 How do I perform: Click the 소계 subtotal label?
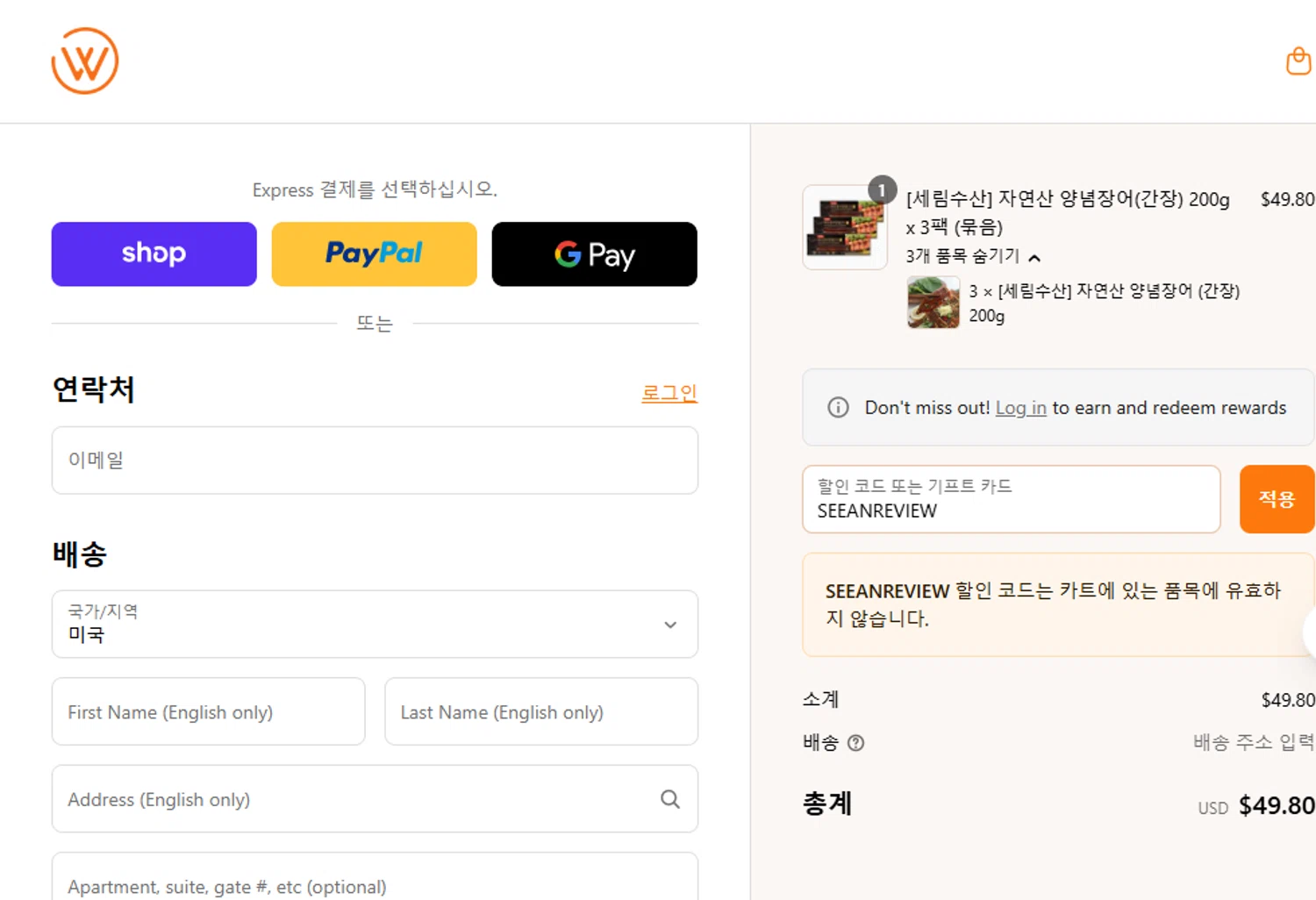click(x=820, y=699)
